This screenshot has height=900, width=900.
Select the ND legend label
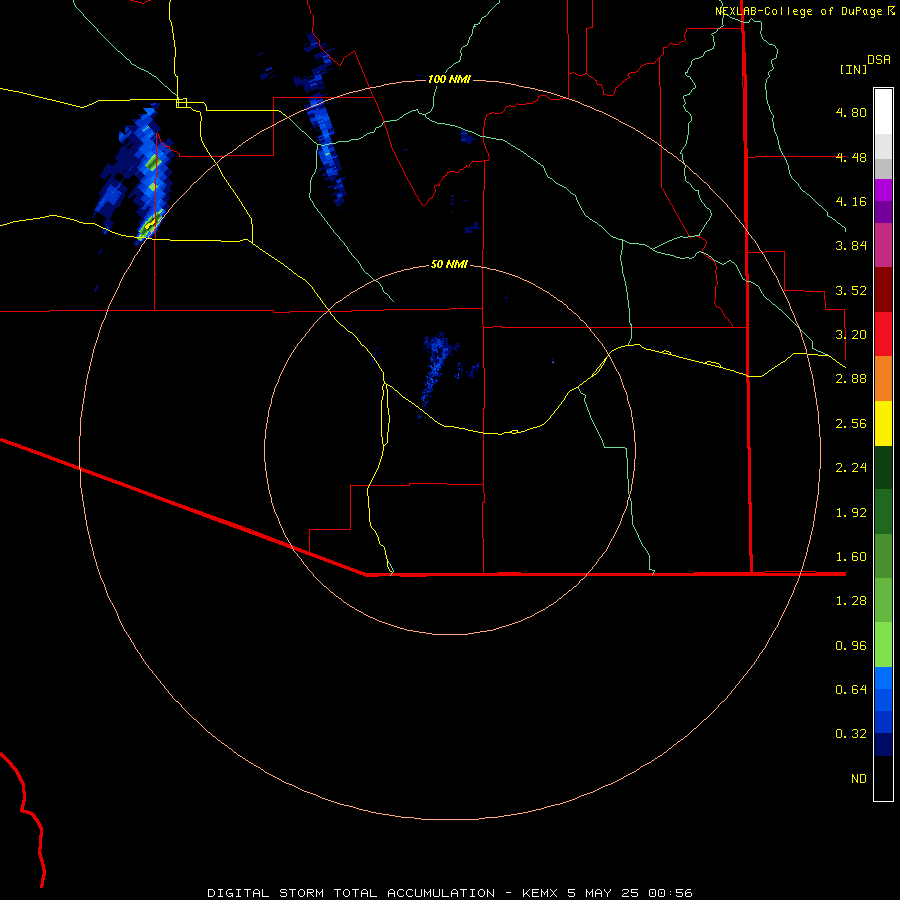(859, 779)
